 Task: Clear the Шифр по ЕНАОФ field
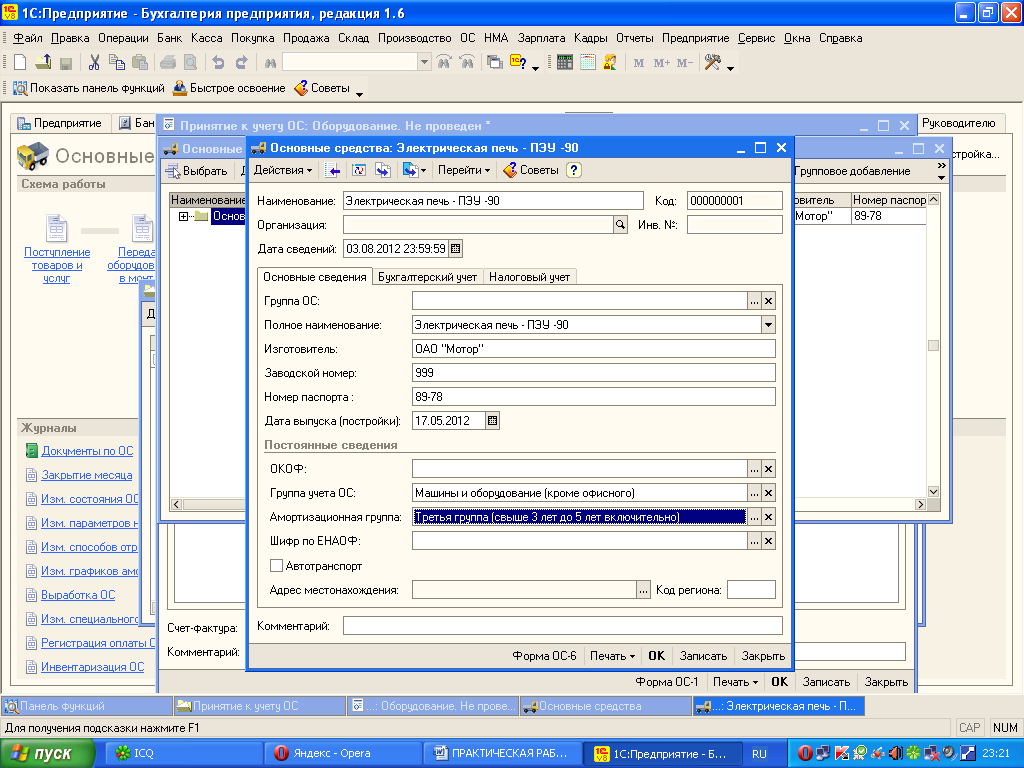pyautogui.click(x=769, y=541)
